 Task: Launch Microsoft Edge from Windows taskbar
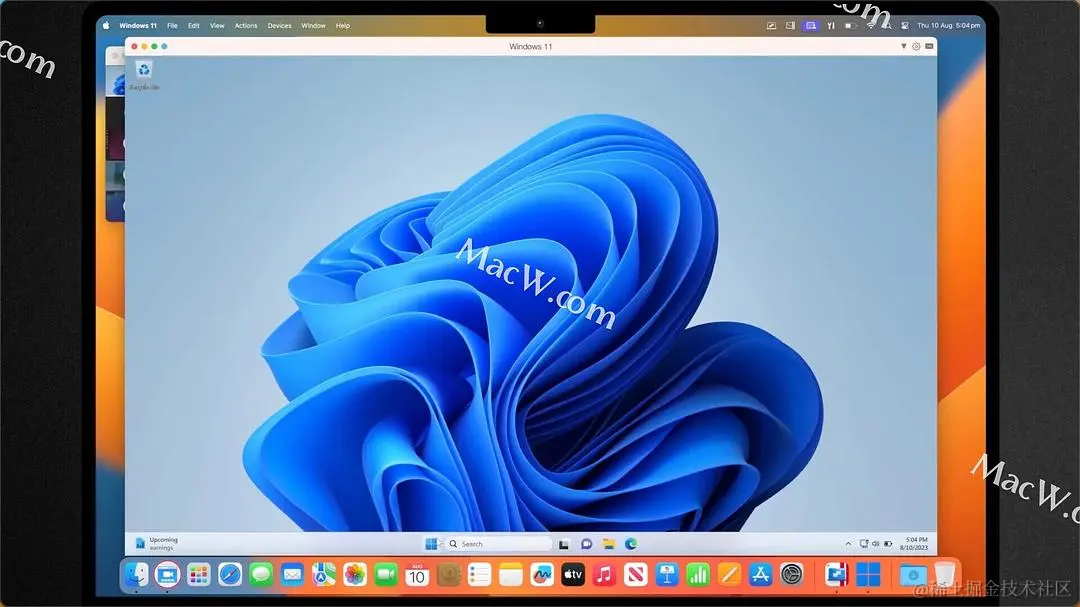coord(630,544)
